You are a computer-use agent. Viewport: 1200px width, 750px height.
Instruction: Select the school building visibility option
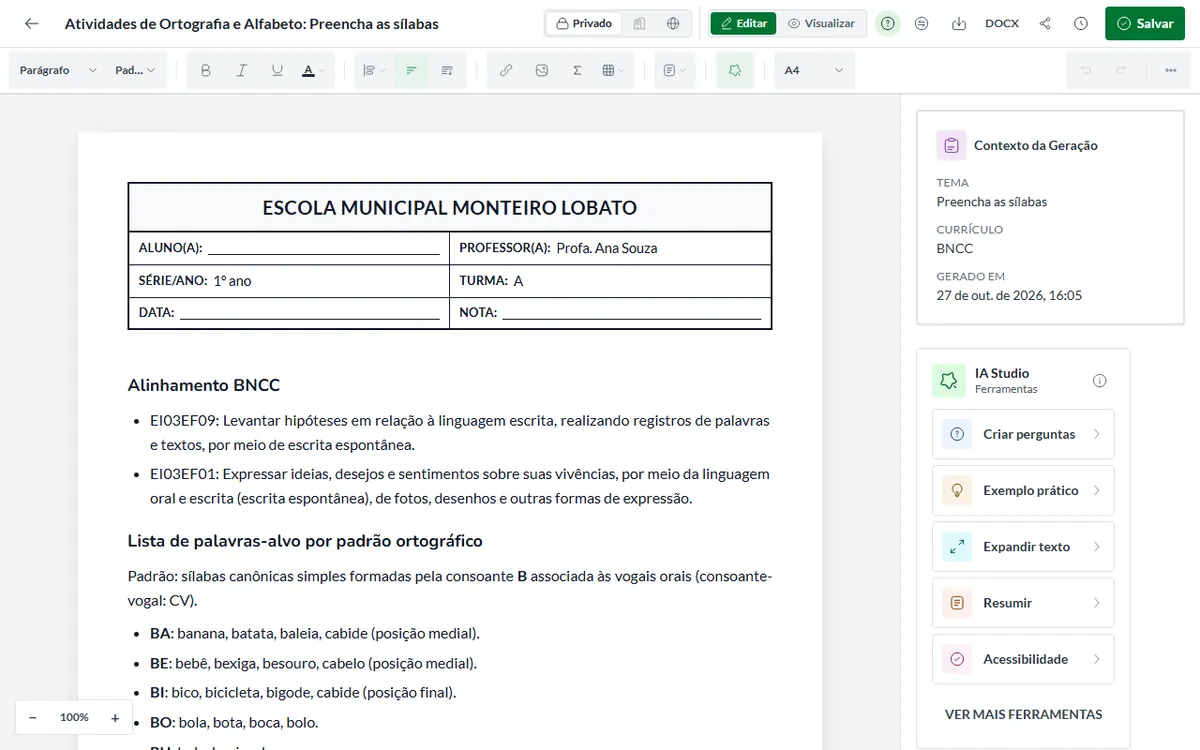[x=640, y=23]
